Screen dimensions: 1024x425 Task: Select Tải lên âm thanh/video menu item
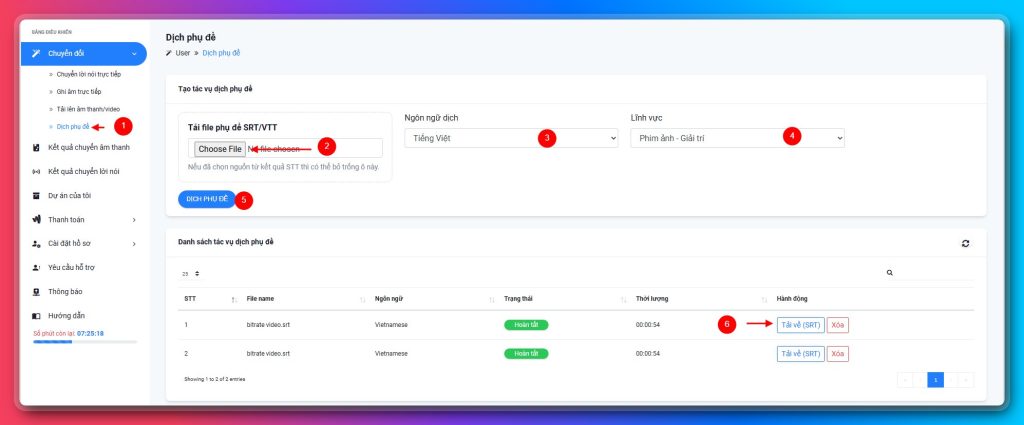click(88, 108)
